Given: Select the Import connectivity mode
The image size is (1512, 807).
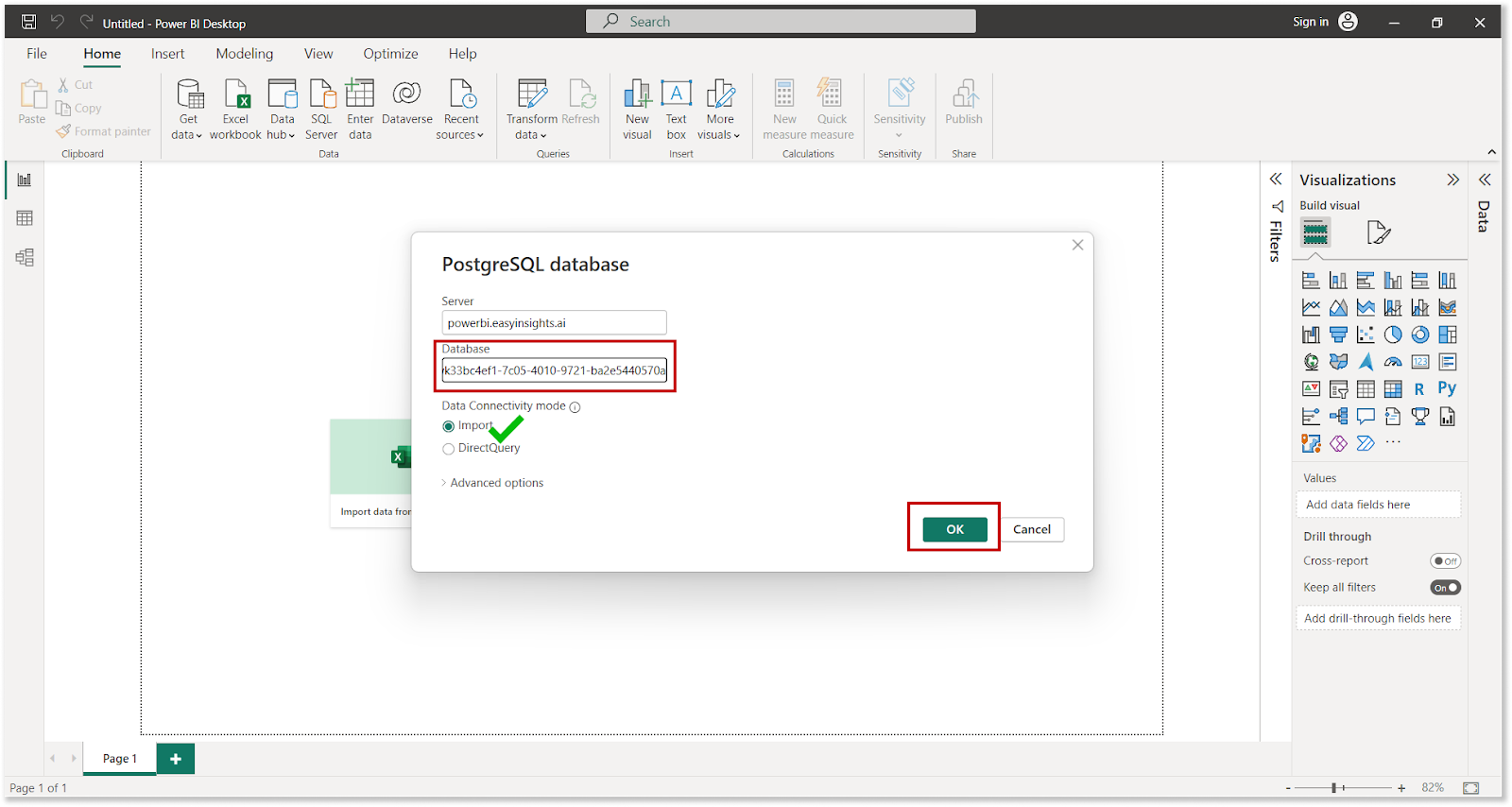Looking at the screenshot, I should click(x=448, y=426).
